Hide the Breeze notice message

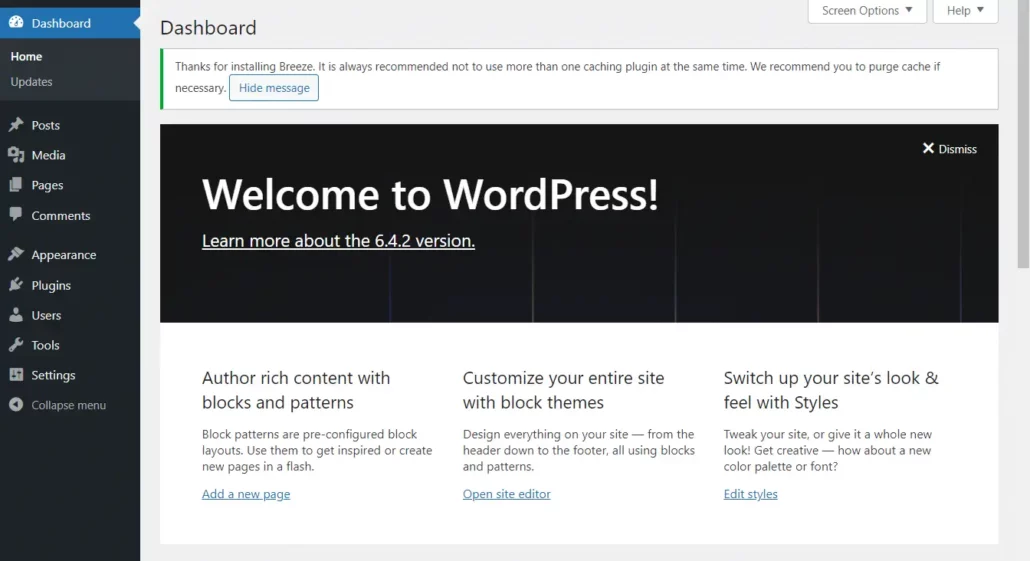coord(274,88)
